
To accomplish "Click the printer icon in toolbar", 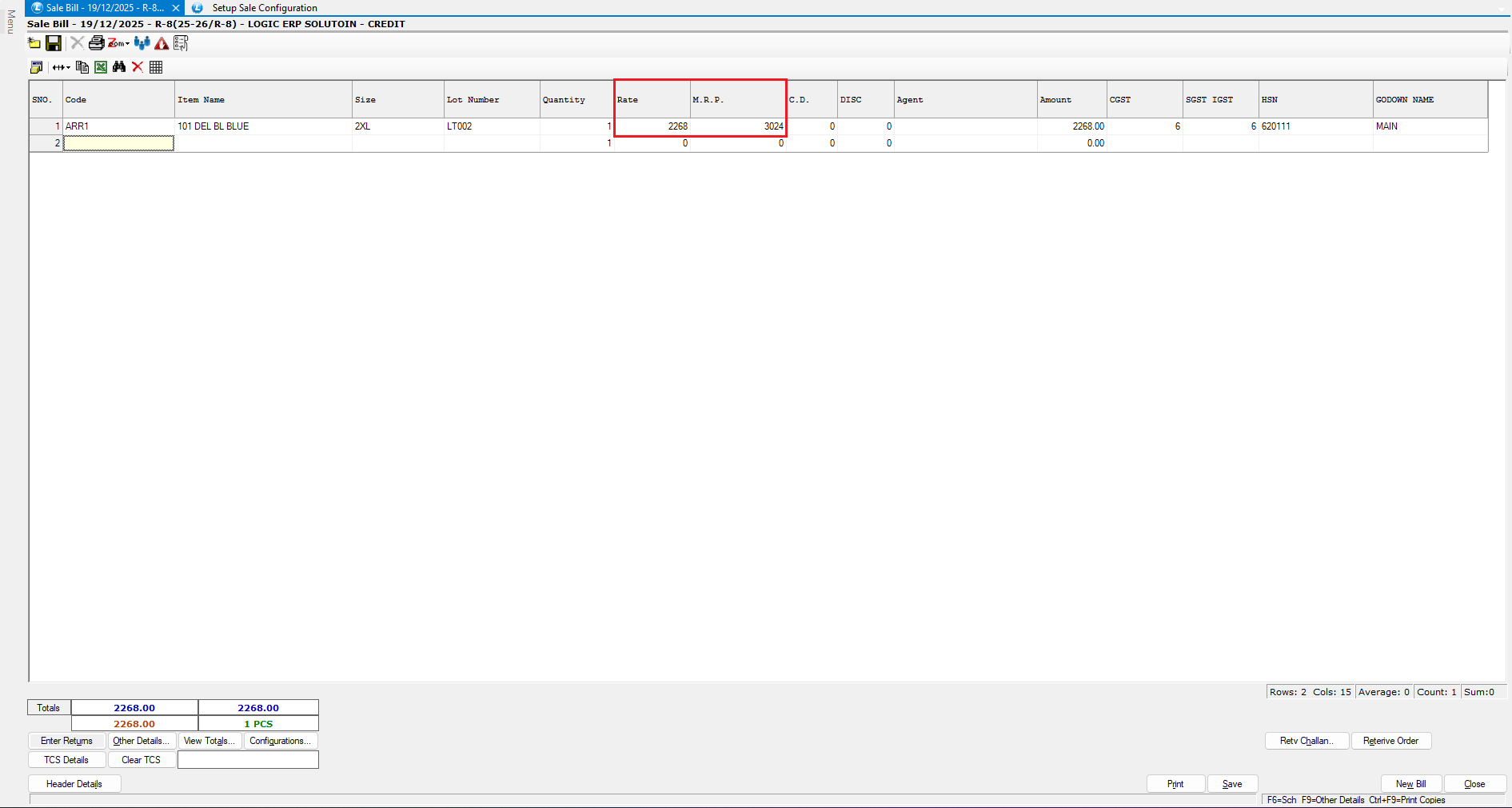I will tap(96, 43).
